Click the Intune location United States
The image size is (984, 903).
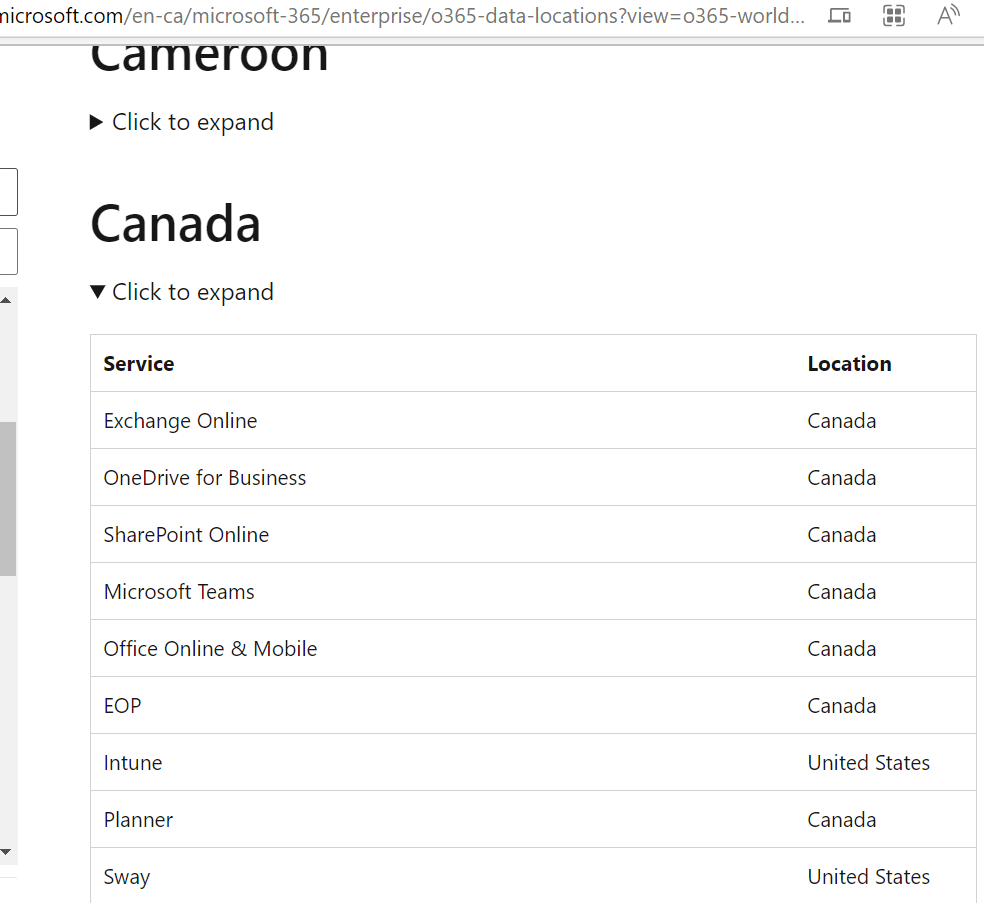coord(869,763)
